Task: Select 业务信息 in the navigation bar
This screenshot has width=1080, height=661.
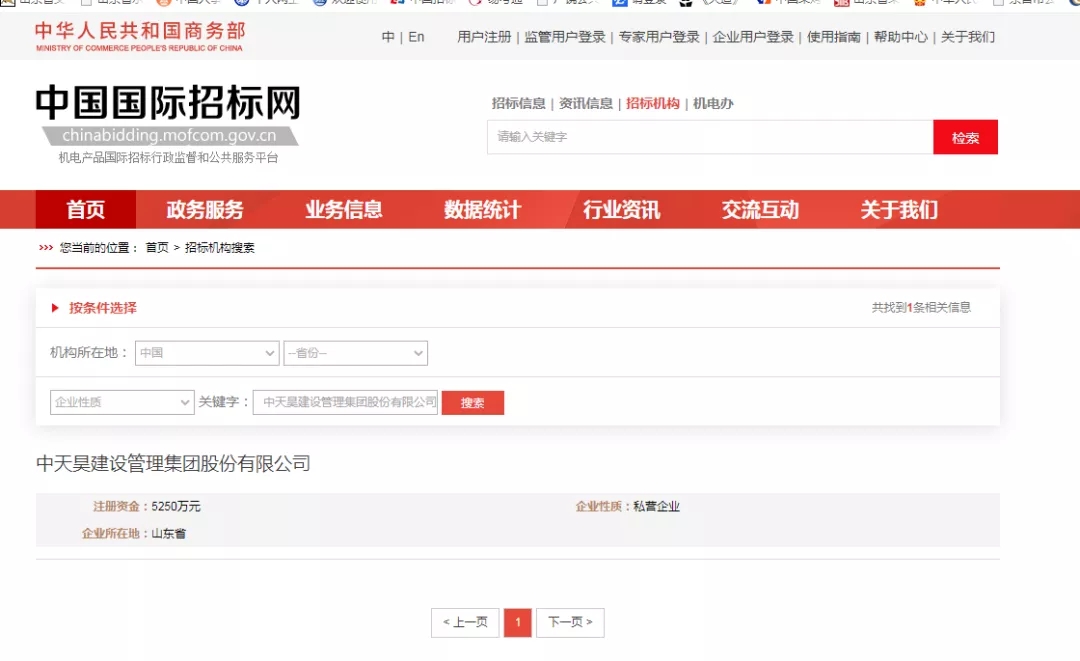Action: (x=343, y=210)
